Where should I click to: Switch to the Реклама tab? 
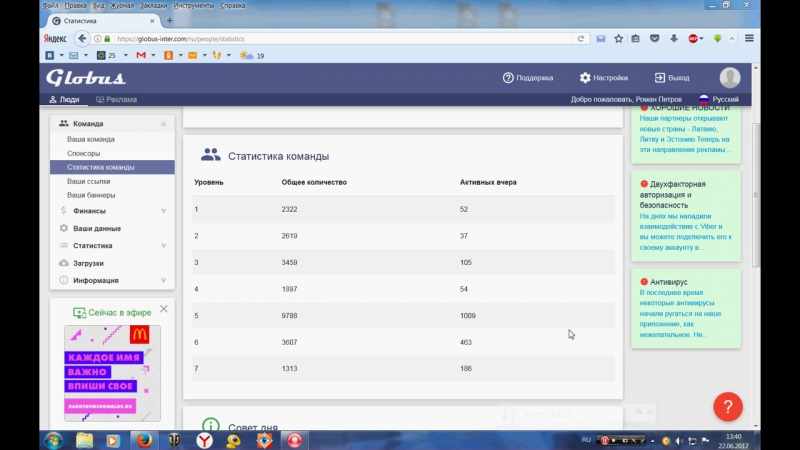(116, 99)
